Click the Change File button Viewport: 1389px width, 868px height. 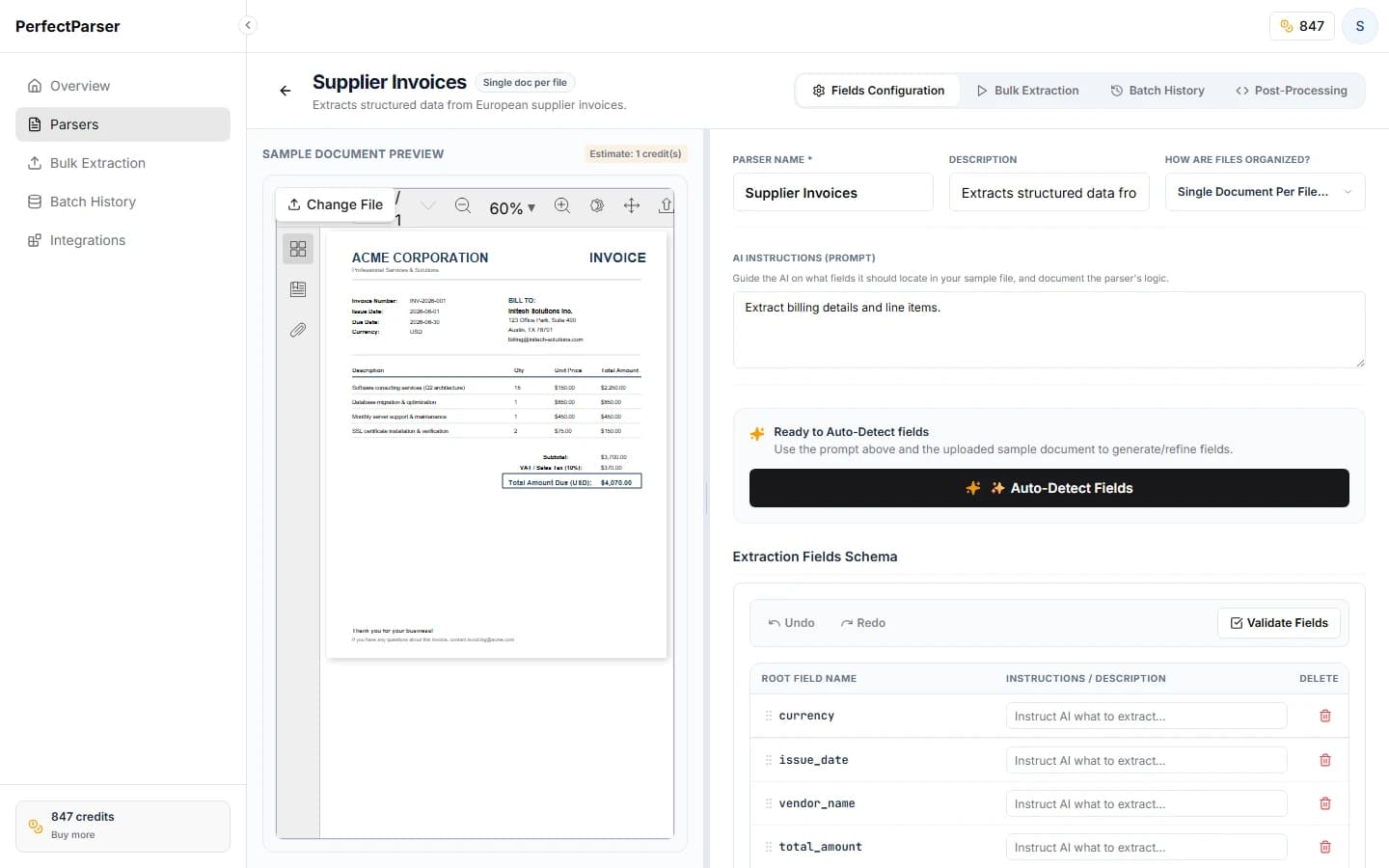336,204
